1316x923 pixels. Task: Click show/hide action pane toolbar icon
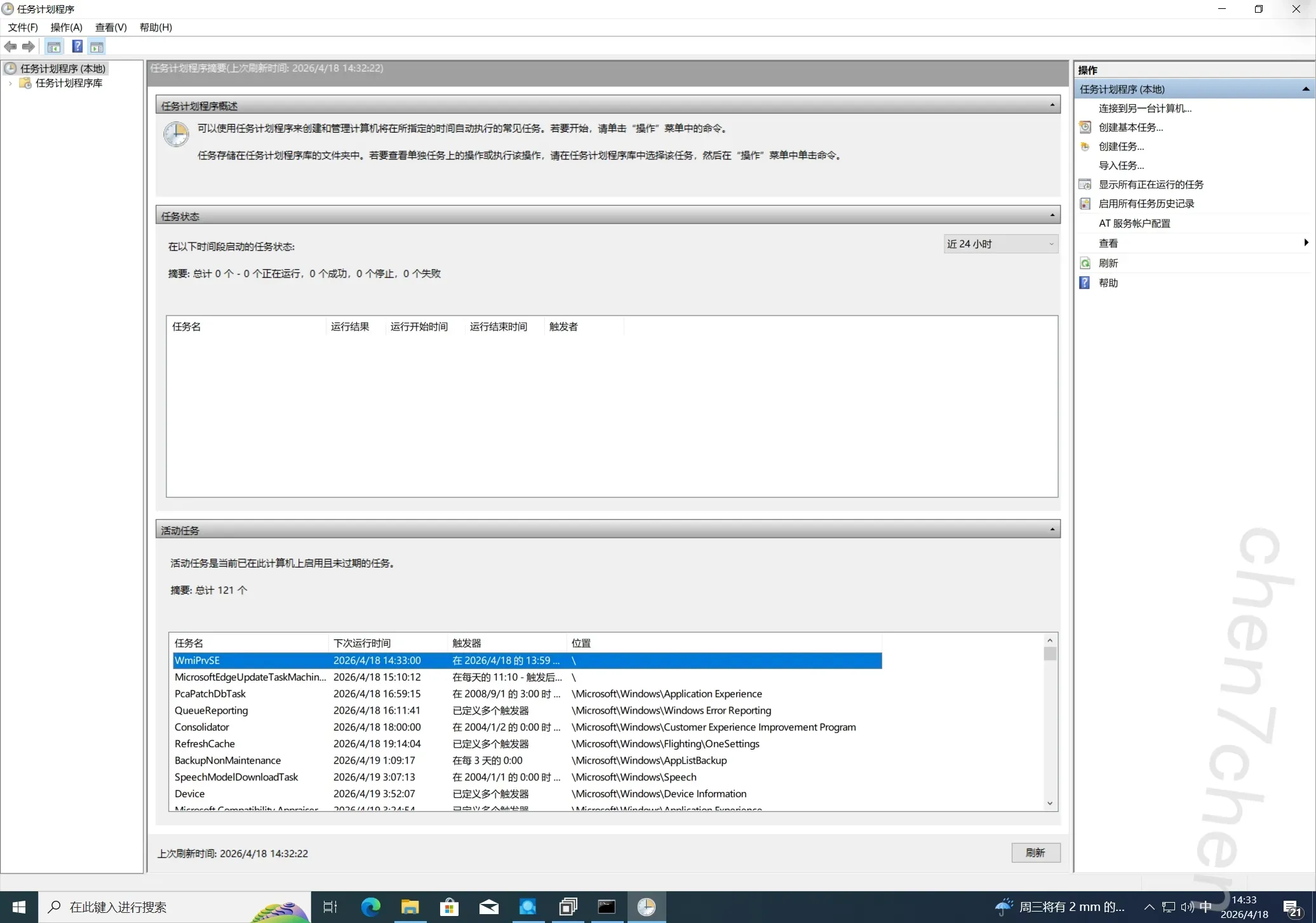(x=97, y=46)
